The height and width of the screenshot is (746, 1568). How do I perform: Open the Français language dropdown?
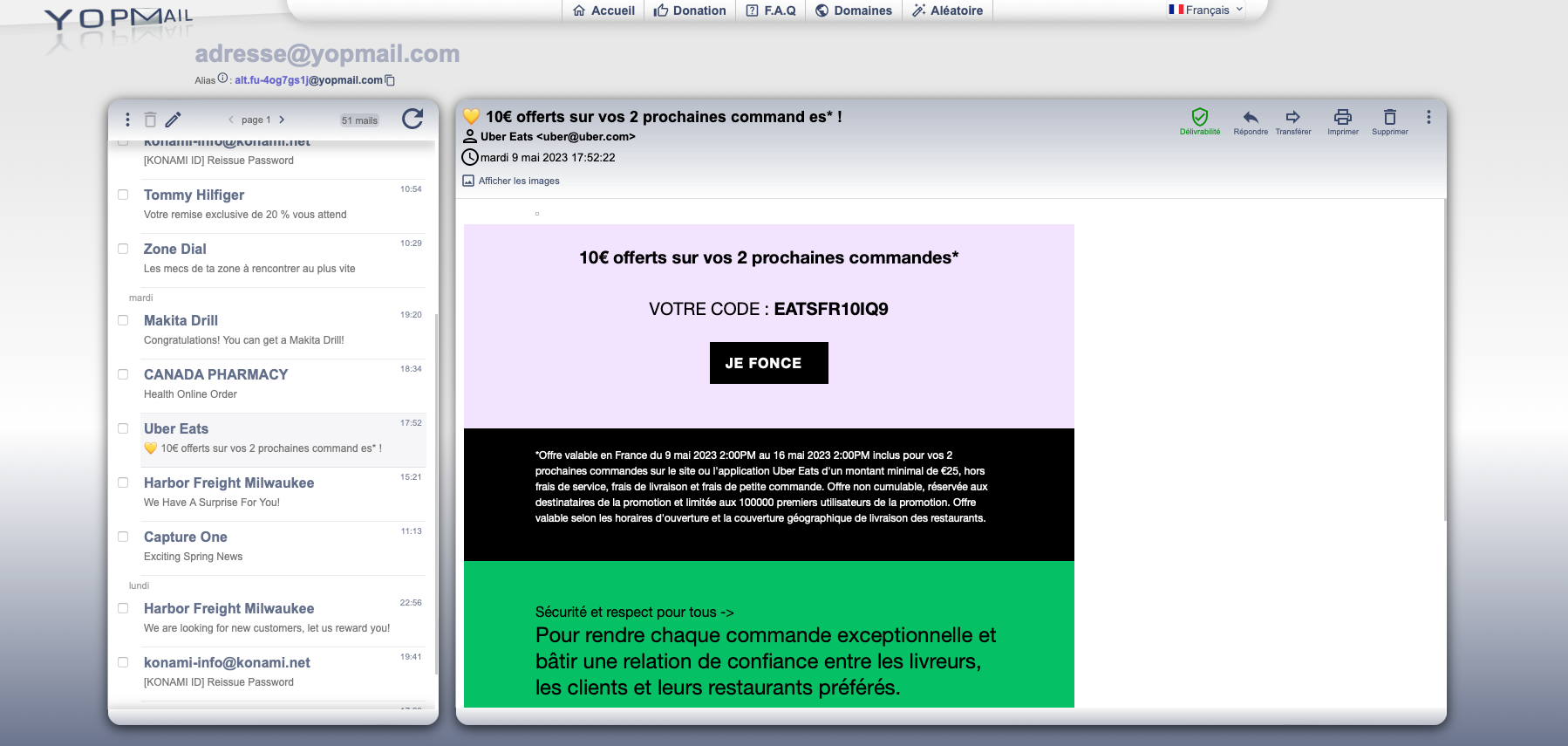[x=1206, y=10]
